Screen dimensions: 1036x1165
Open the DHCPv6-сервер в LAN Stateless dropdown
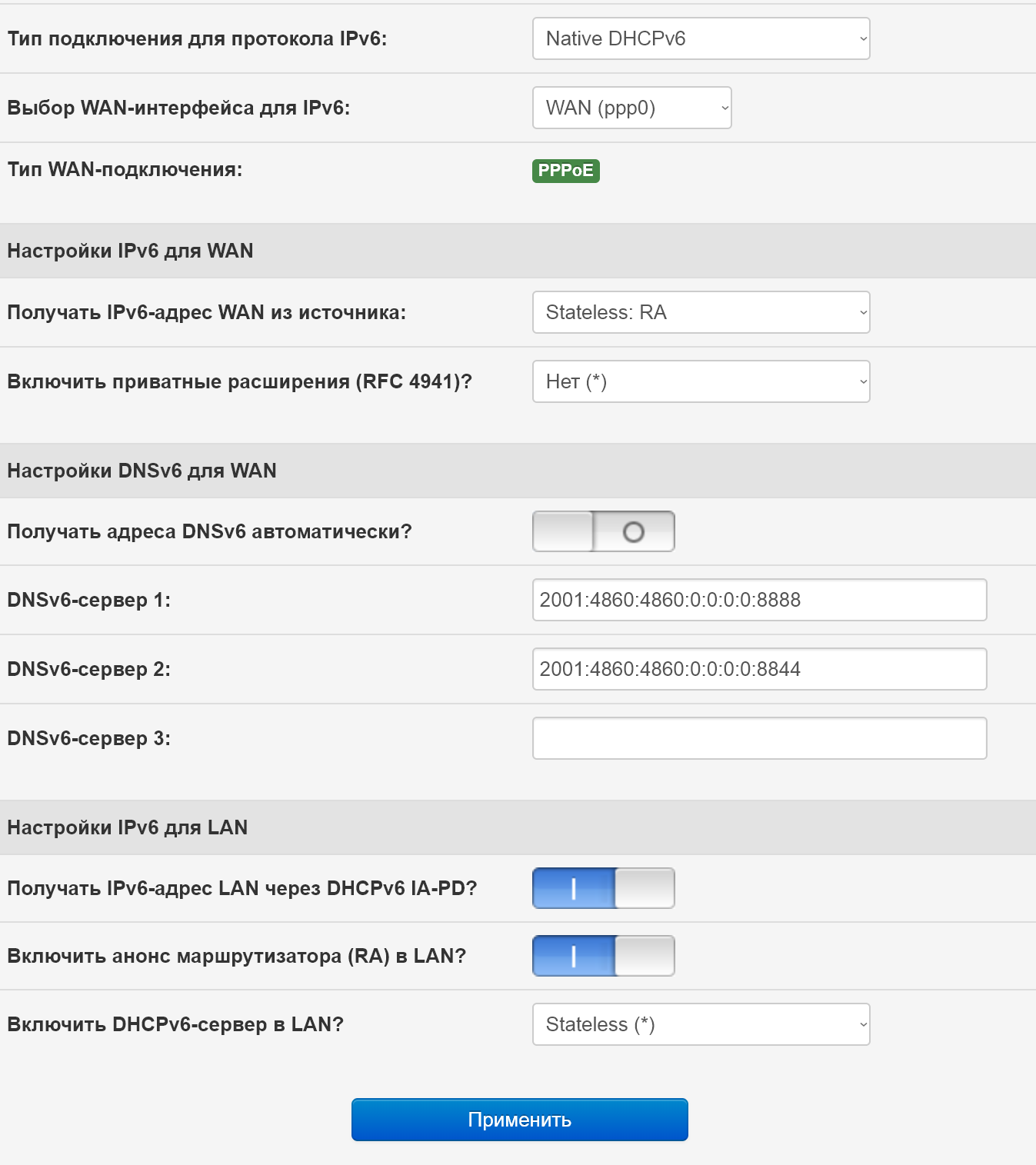coord(701,1024)
